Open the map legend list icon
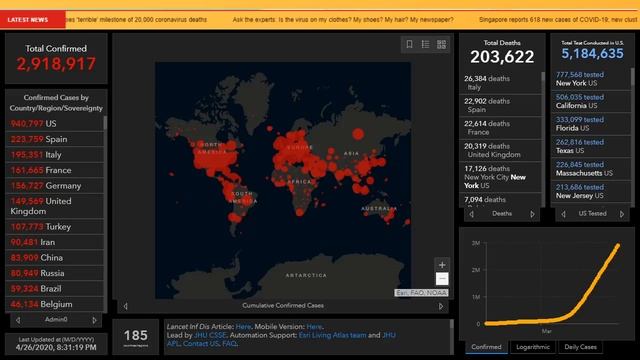 [x=425, y=44]
